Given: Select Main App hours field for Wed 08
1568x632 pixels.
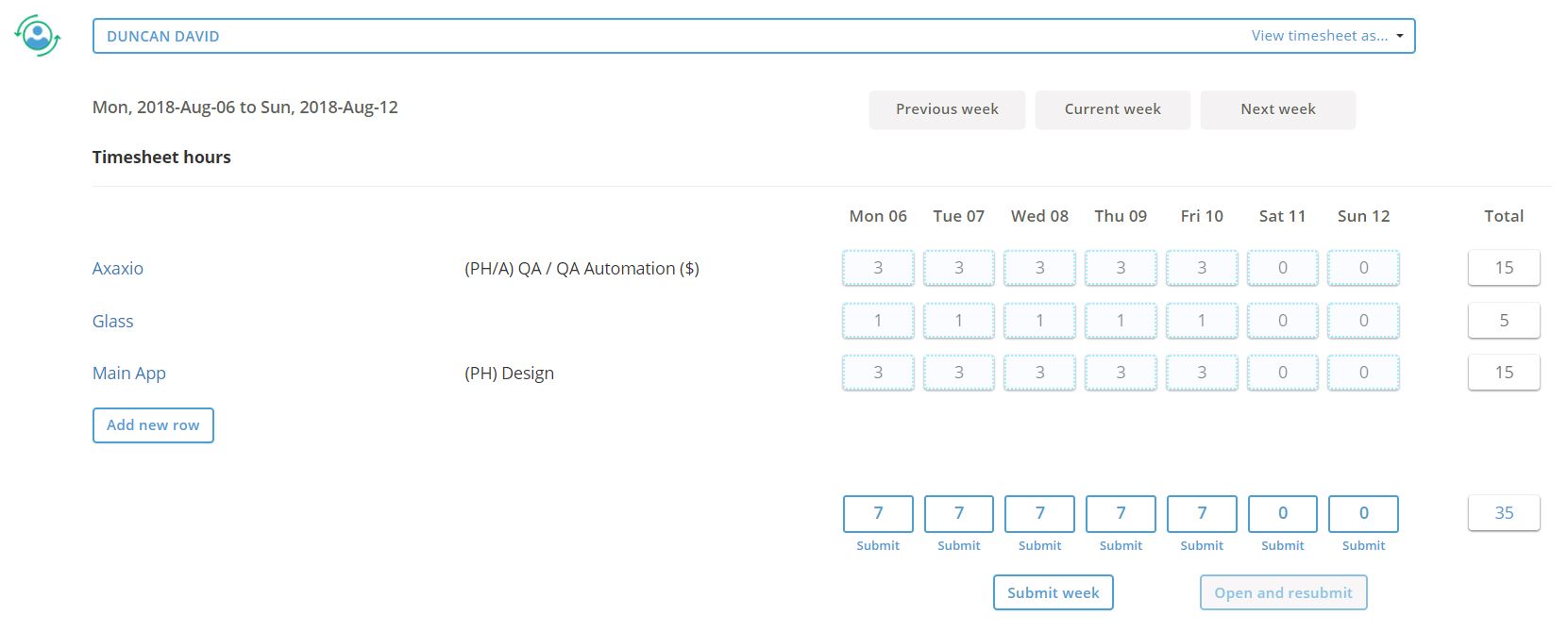Looking at the screenshot, I should click(x=1039, y=373).
